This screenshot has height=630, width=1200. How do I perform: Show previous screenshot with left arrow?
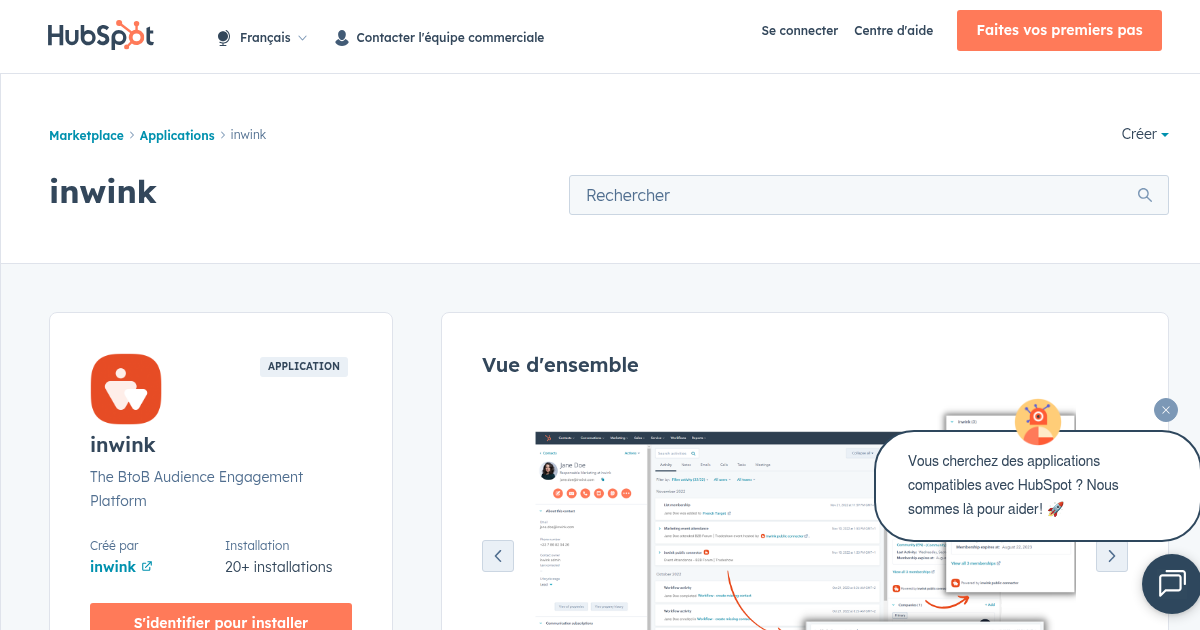(498, 556)
